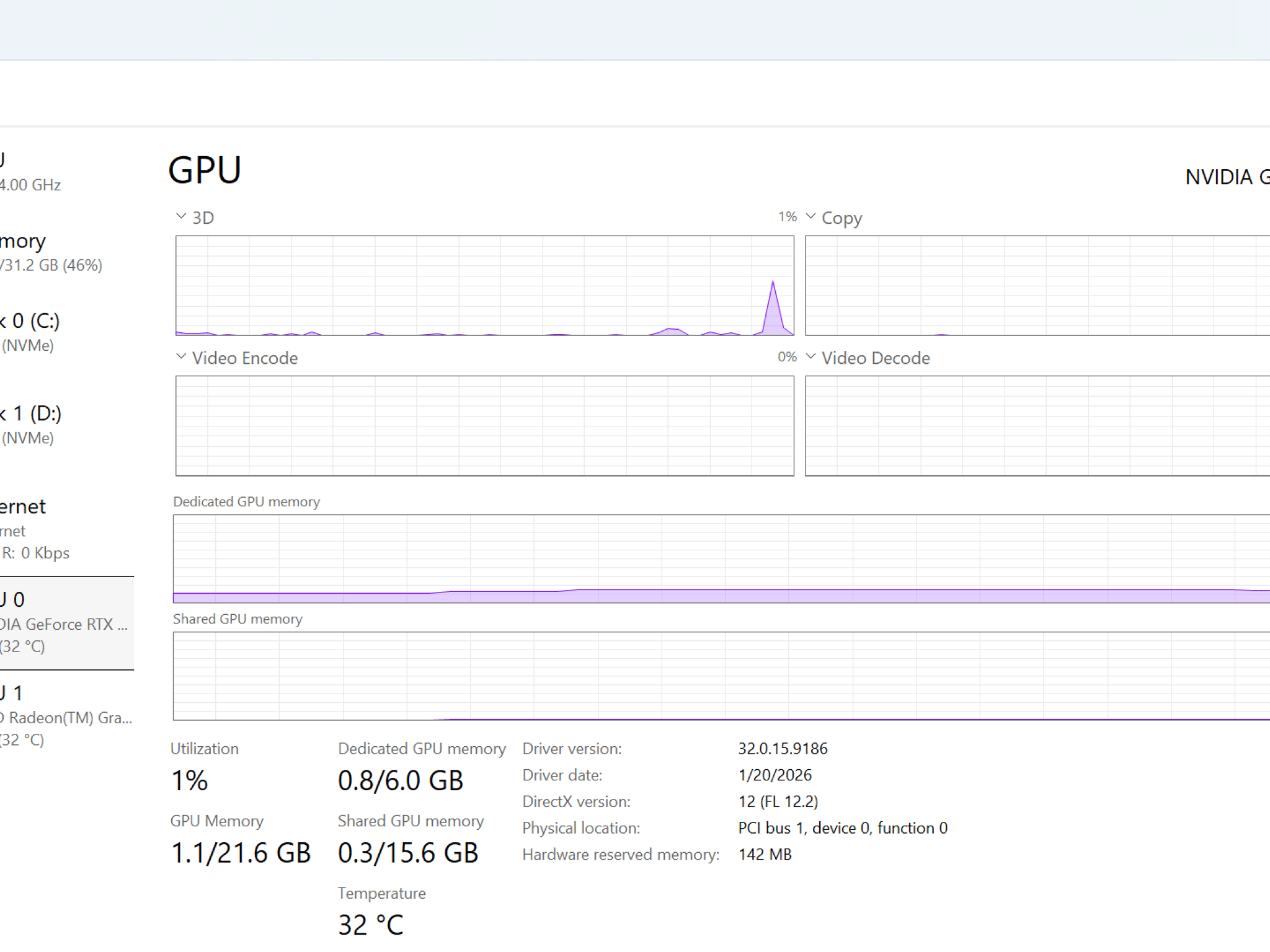Viewport: 1270px width, 952px height.
Task: Click the 142 MB hardware reserved value
Action: [x=765, y=855]
